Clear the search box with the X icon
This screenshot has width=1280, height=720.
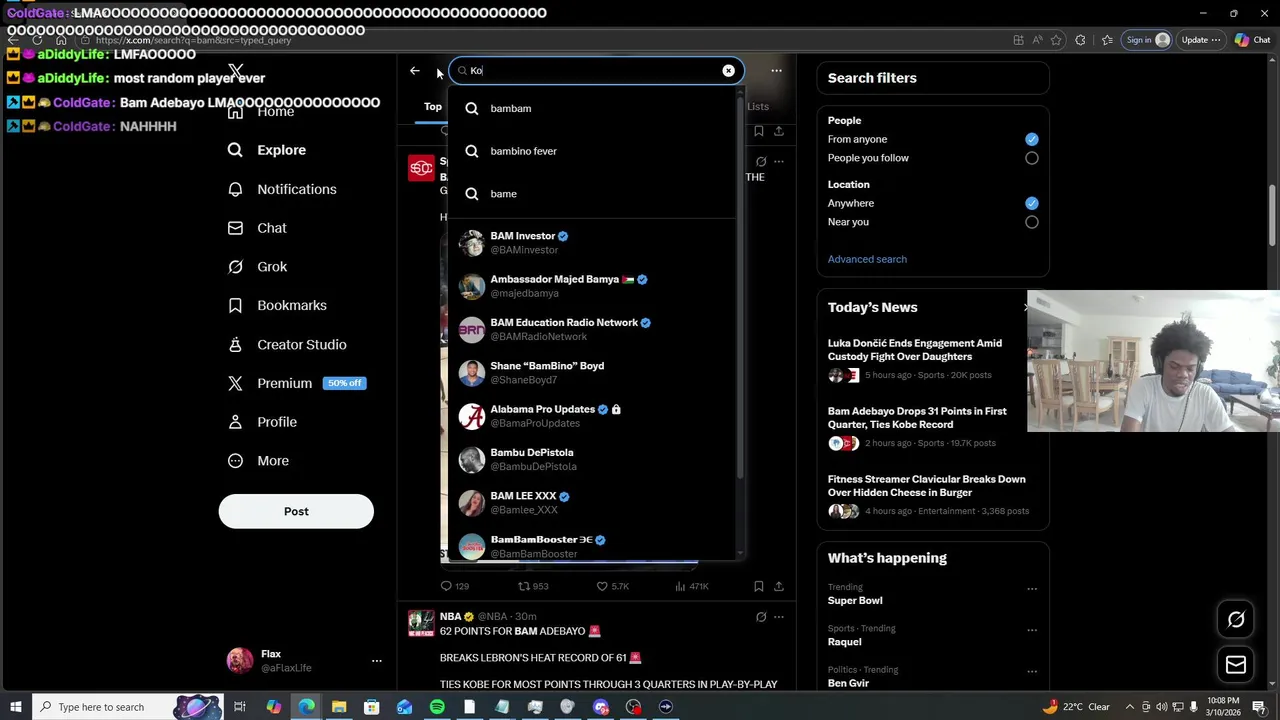(x=728, y=70)
